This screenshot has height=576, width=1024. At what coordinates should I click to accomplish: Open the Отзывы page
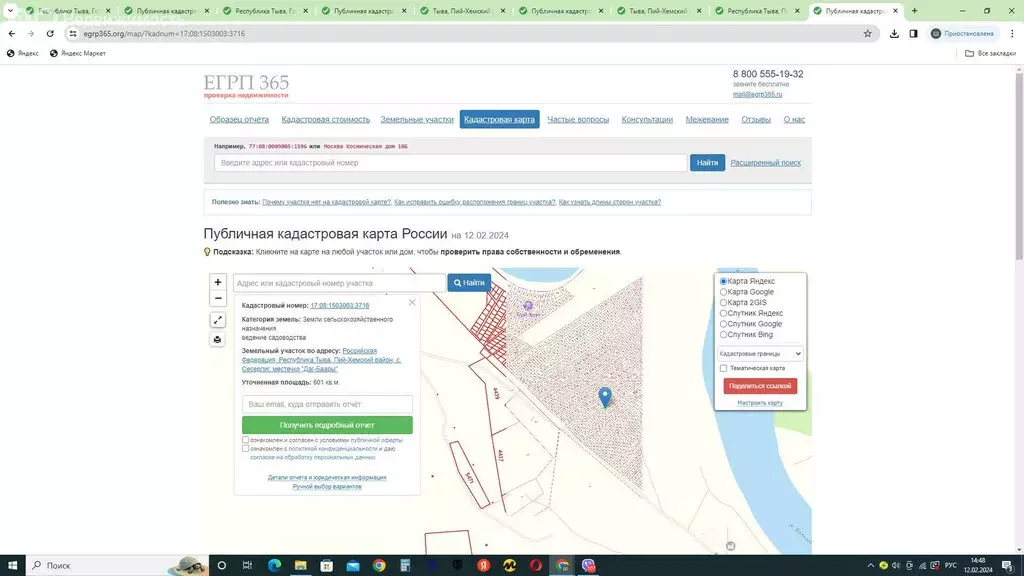tap(756, 120)
